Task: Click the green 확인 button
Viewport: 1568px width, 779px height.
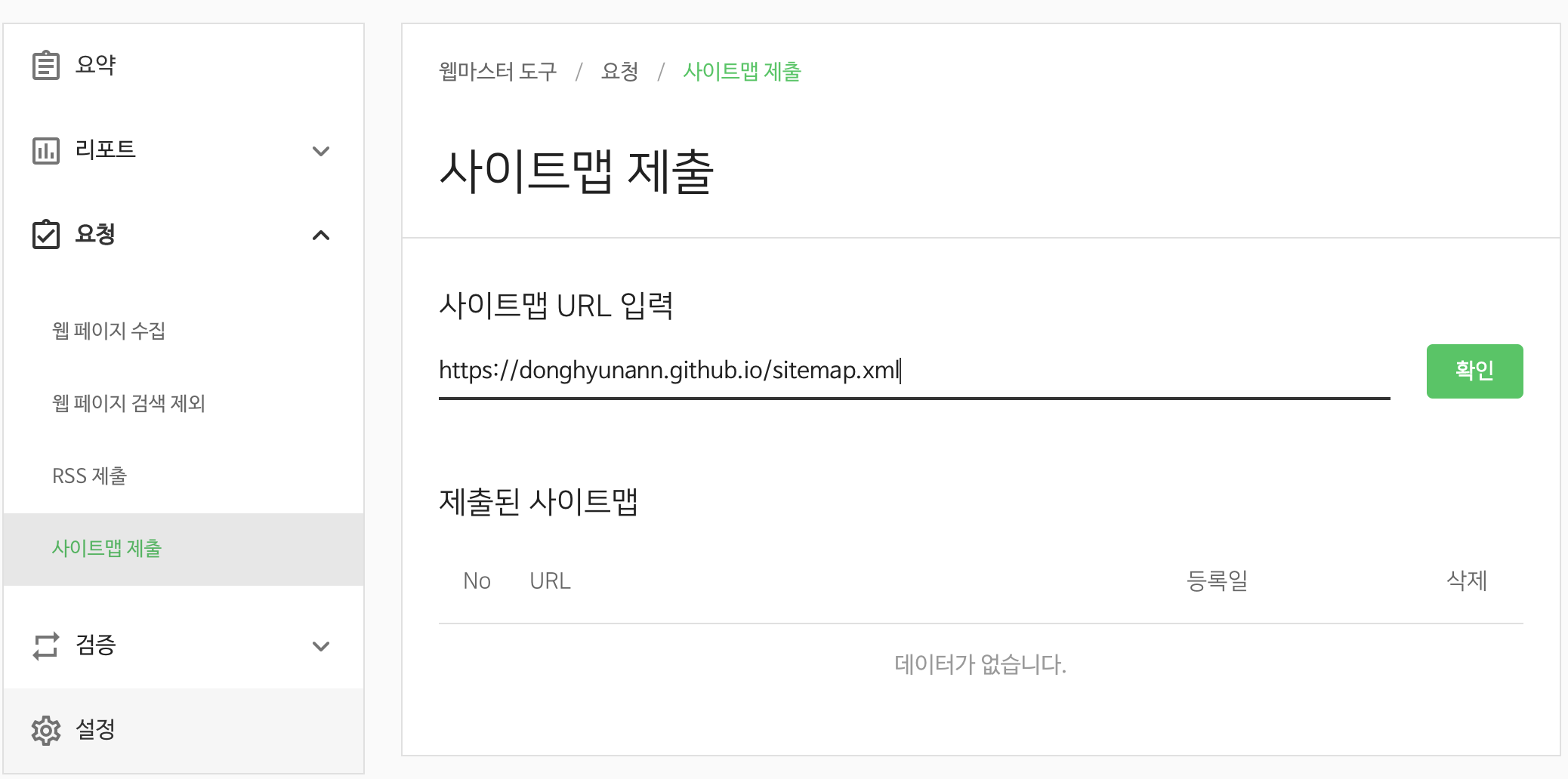Action: coord(1474,371)
